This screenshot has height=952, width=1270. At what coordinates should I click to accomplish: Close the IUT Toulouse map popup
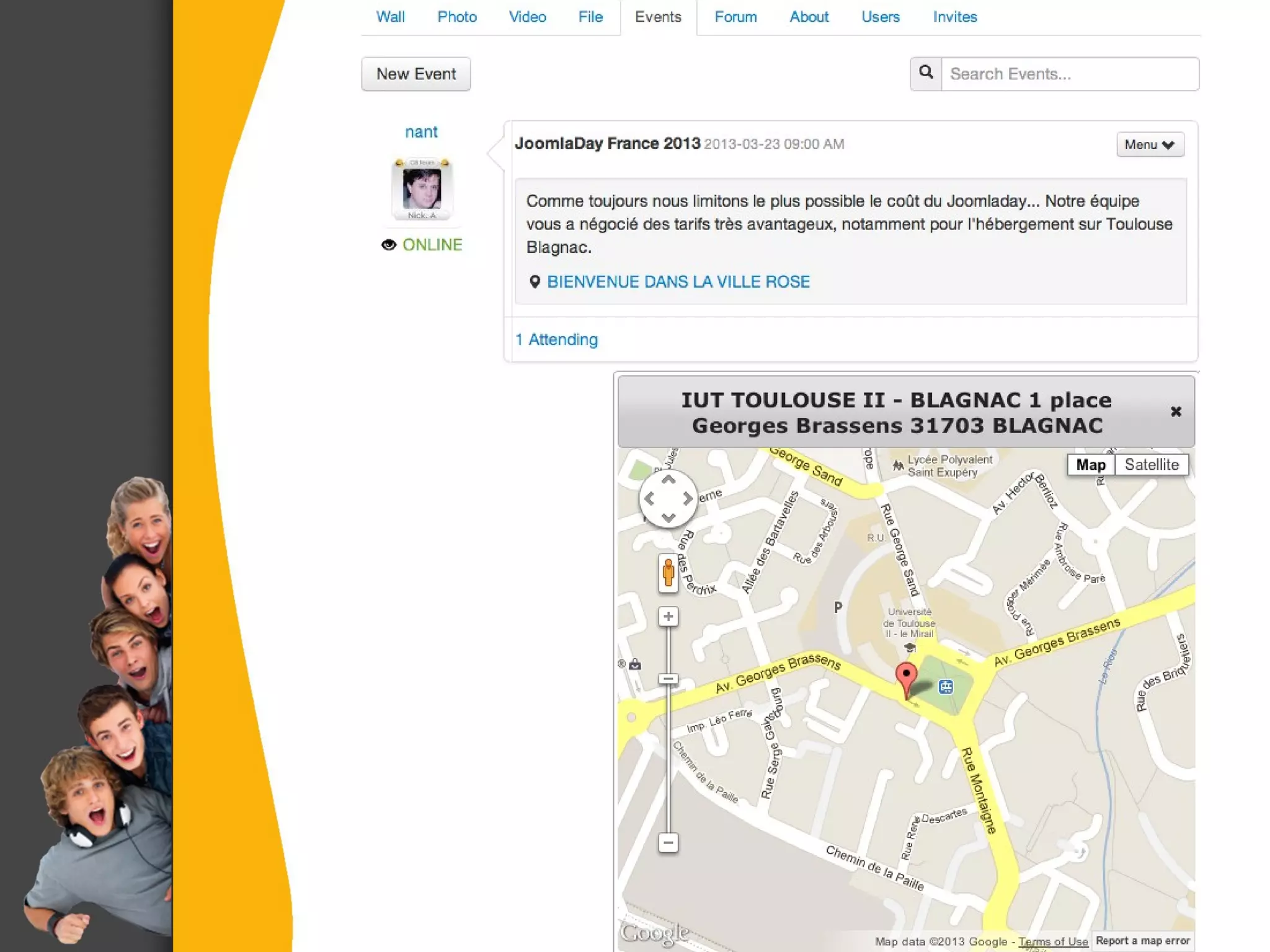click(x=1175, y=412)
